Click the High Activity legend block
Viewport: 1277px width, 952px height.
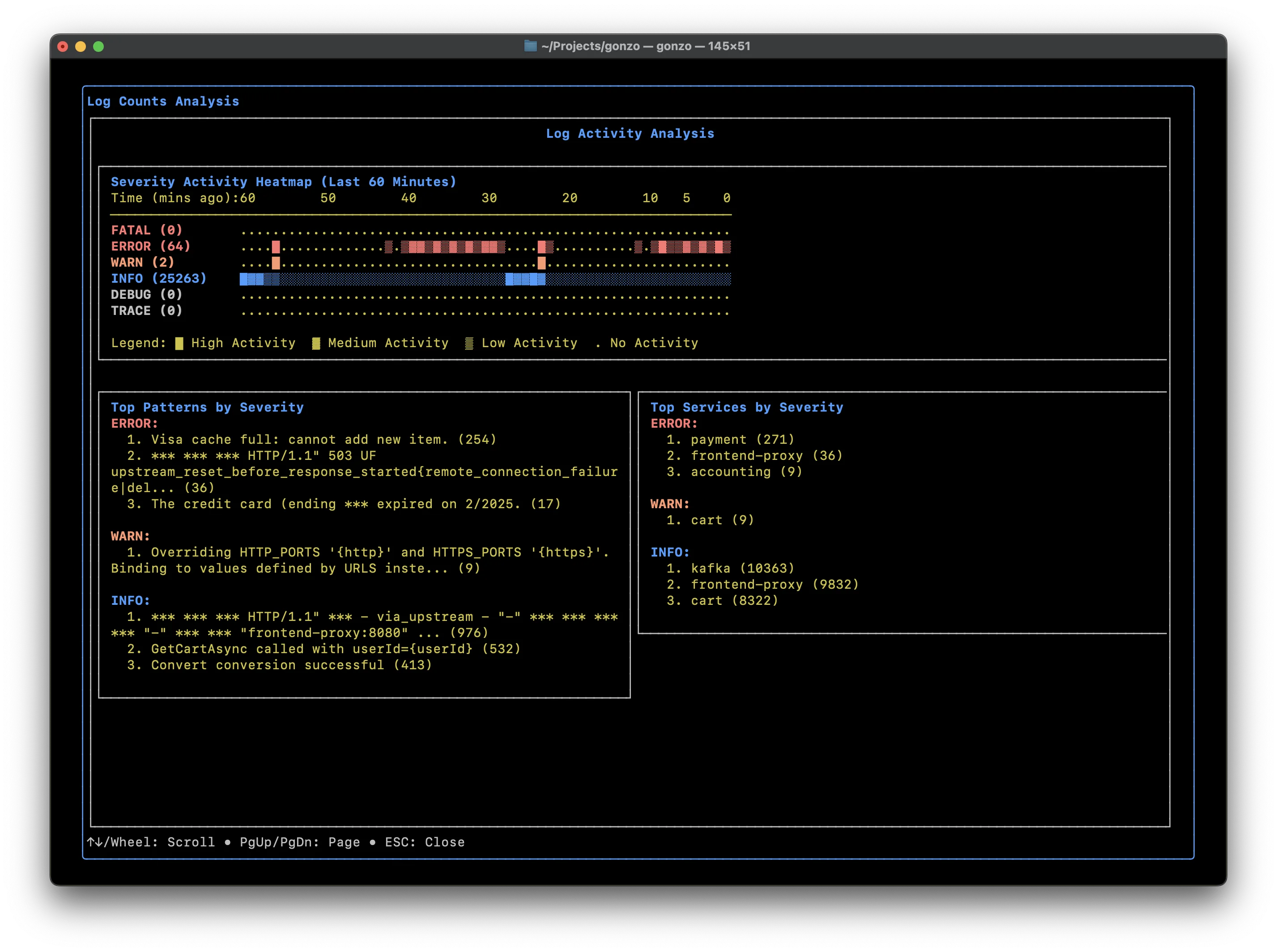tap(179, 344)
